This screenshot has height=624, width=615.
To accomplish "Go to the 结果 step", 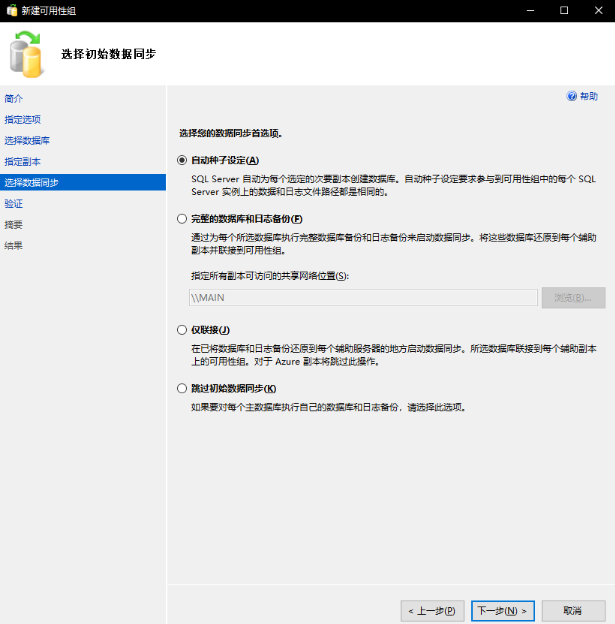I will [14, 245].
